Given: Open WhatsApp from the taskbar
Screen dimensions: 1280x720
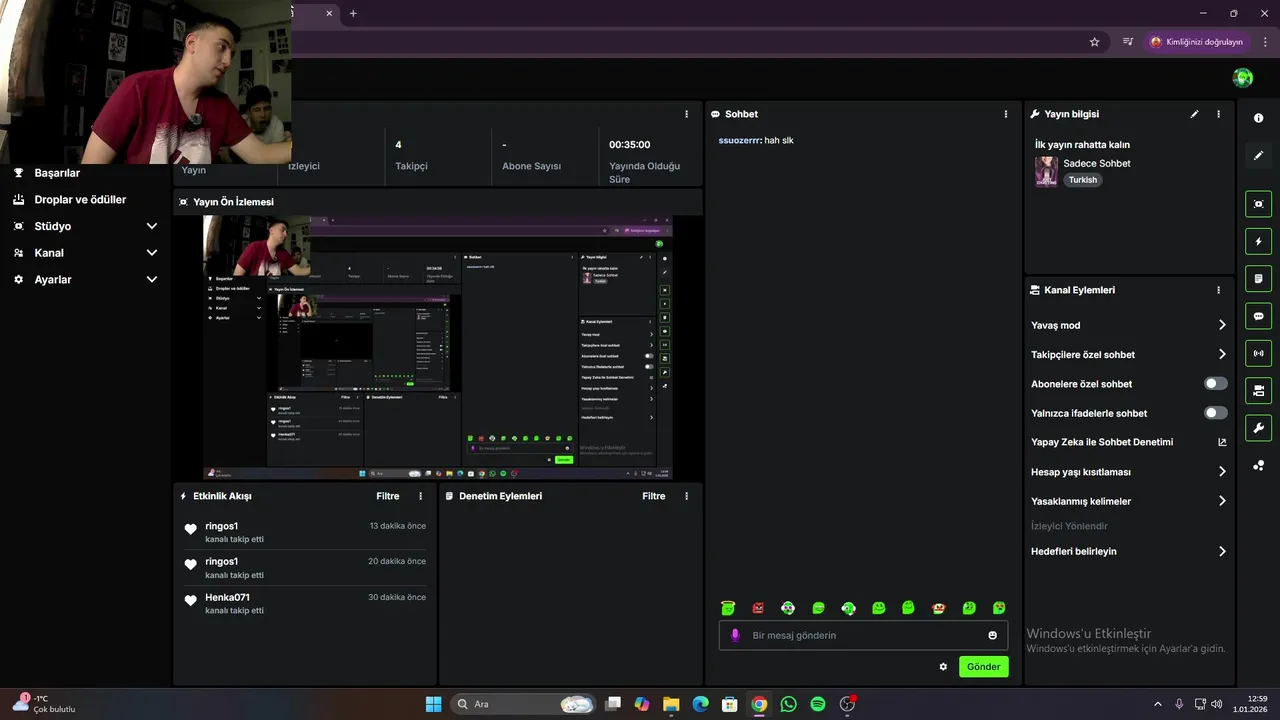Looking at the screenshot, I should pyautogui.click(x=789, y=704).
